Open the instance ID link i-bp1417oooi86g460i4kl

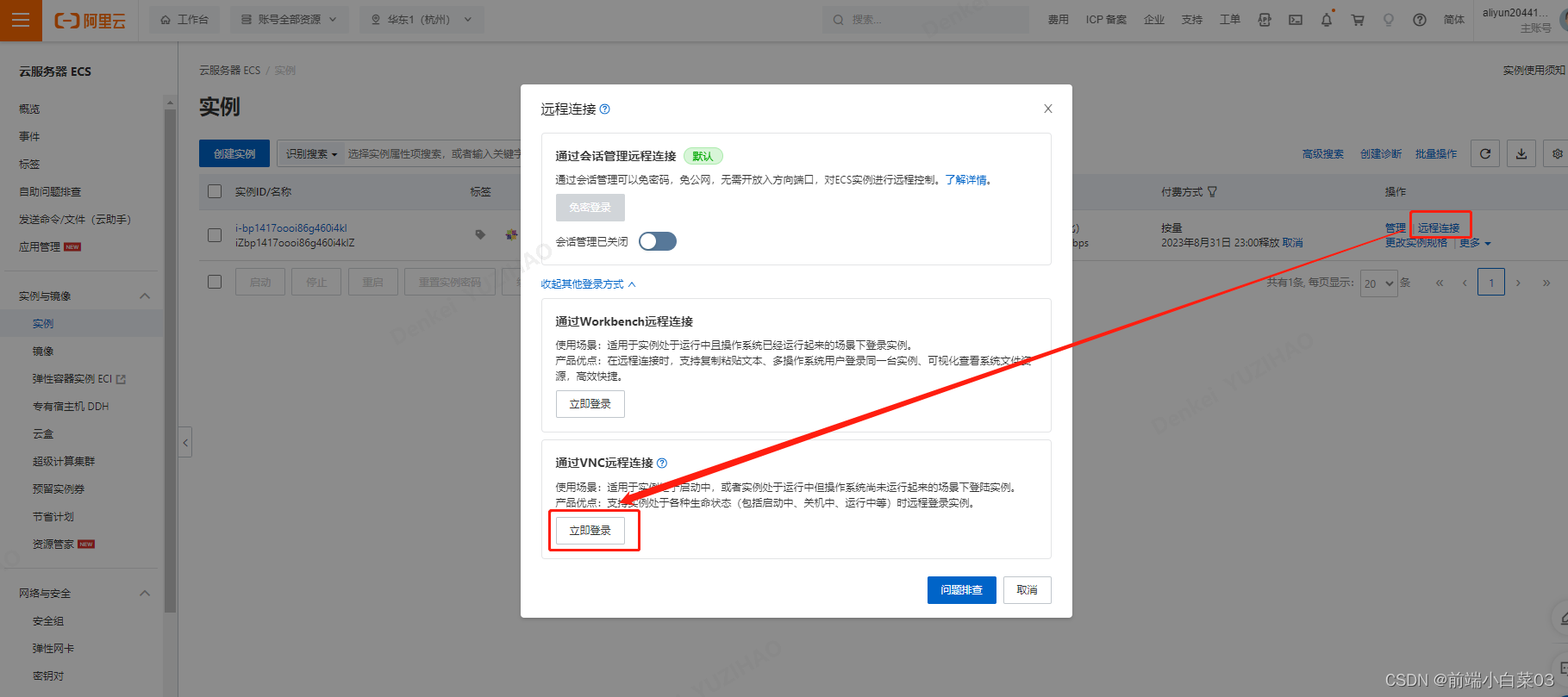[291, 228]
